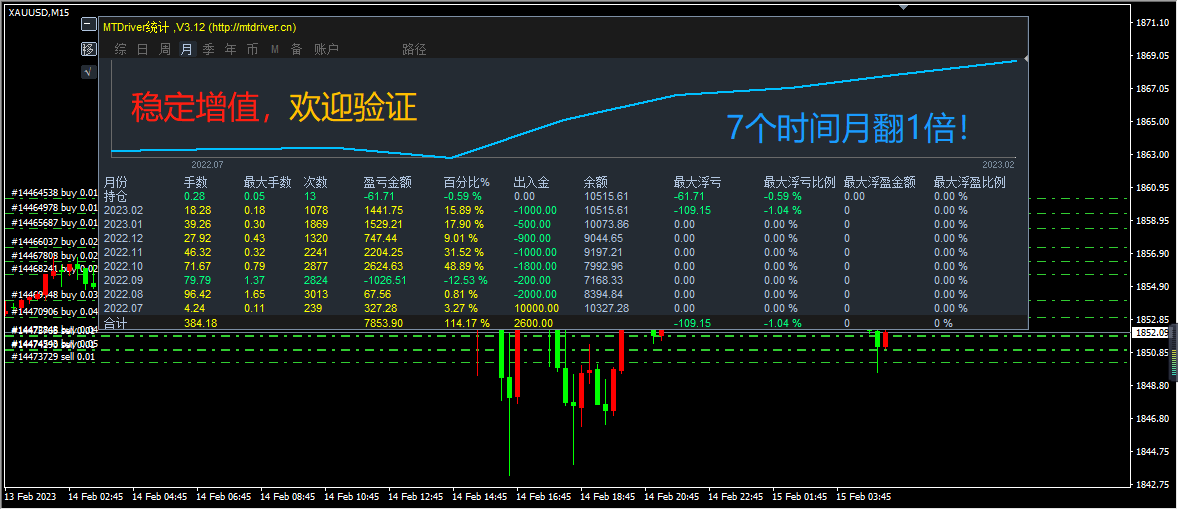
Task: Click the 月份 column header
Action: 116,182
